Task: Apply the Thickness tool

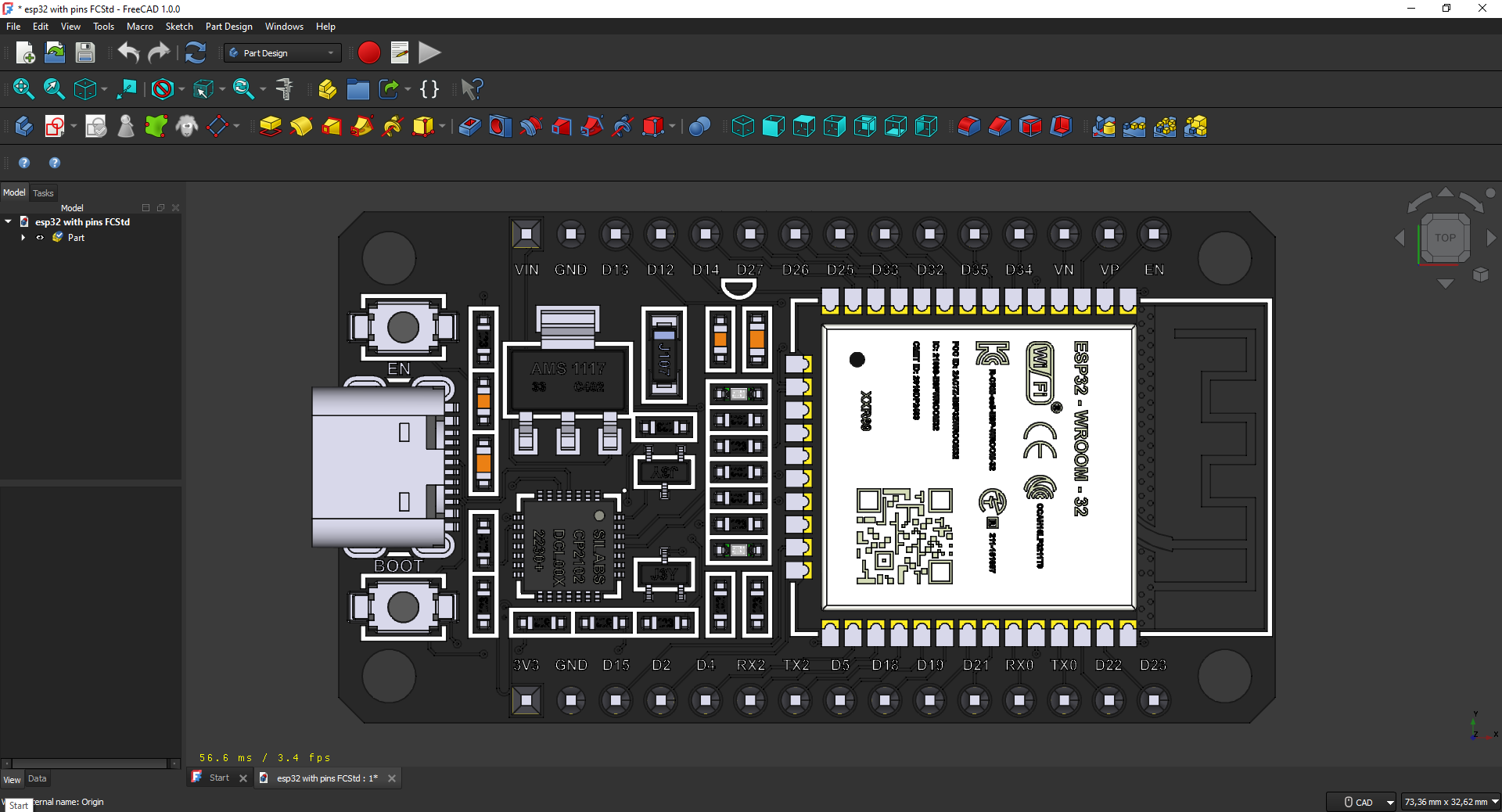Action: (x=1060, y=126)
